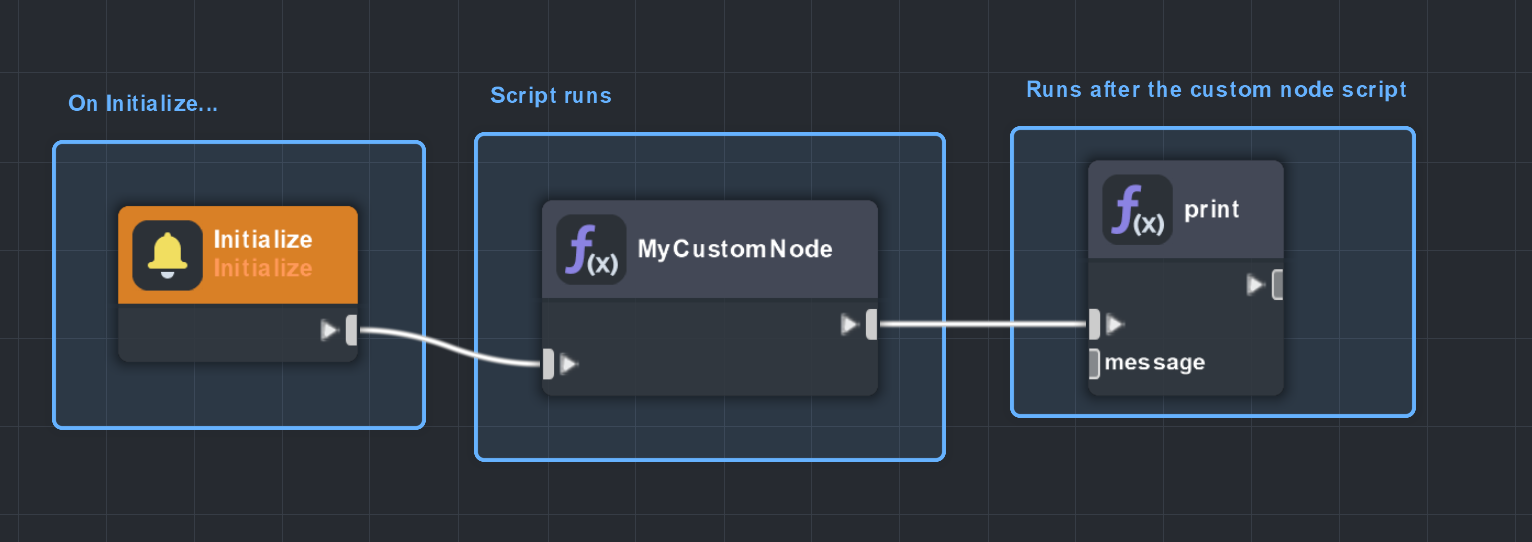Viewport: 1532px width, 542px height.
Task: Click the bell icon on Initialize node
Action: [167, 255]
